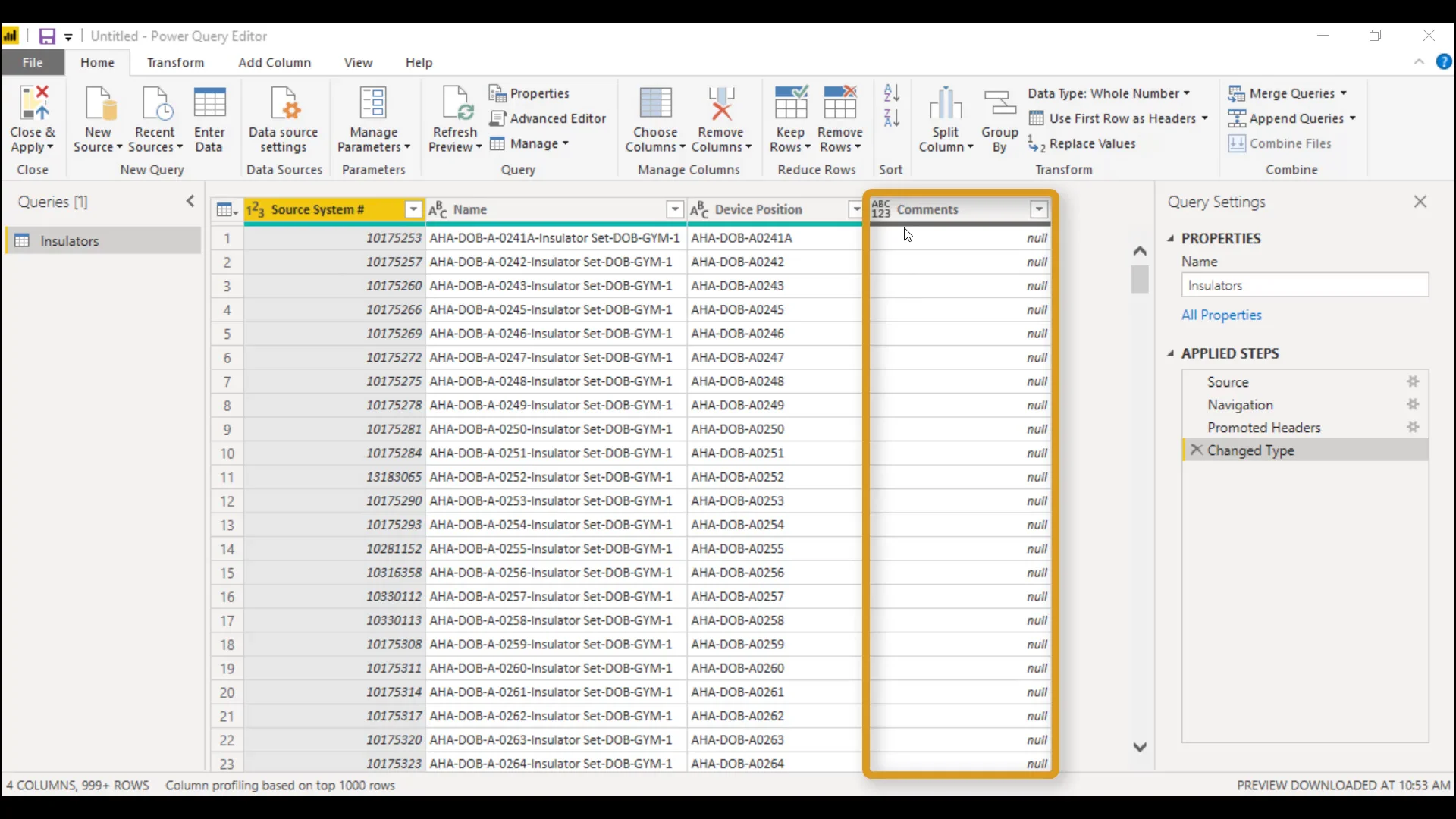Open the Add Column tab
Image resolution: width=1456 pixels, height=819 pixels.
pos(275,62)
